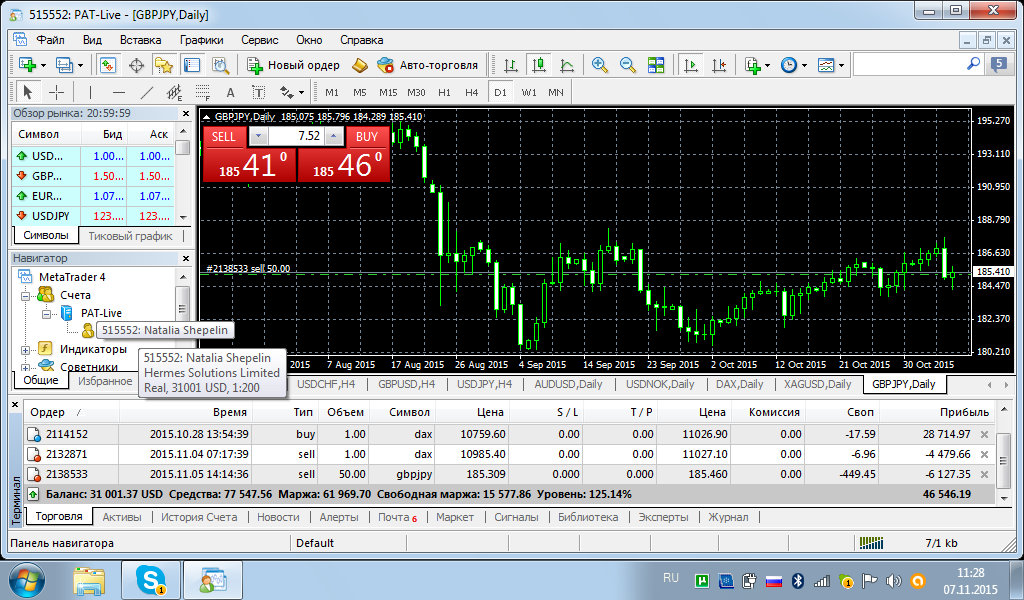Click the toolbar search input field
Viewport: 1024px width, 600px height.
(x=908, y=64)
